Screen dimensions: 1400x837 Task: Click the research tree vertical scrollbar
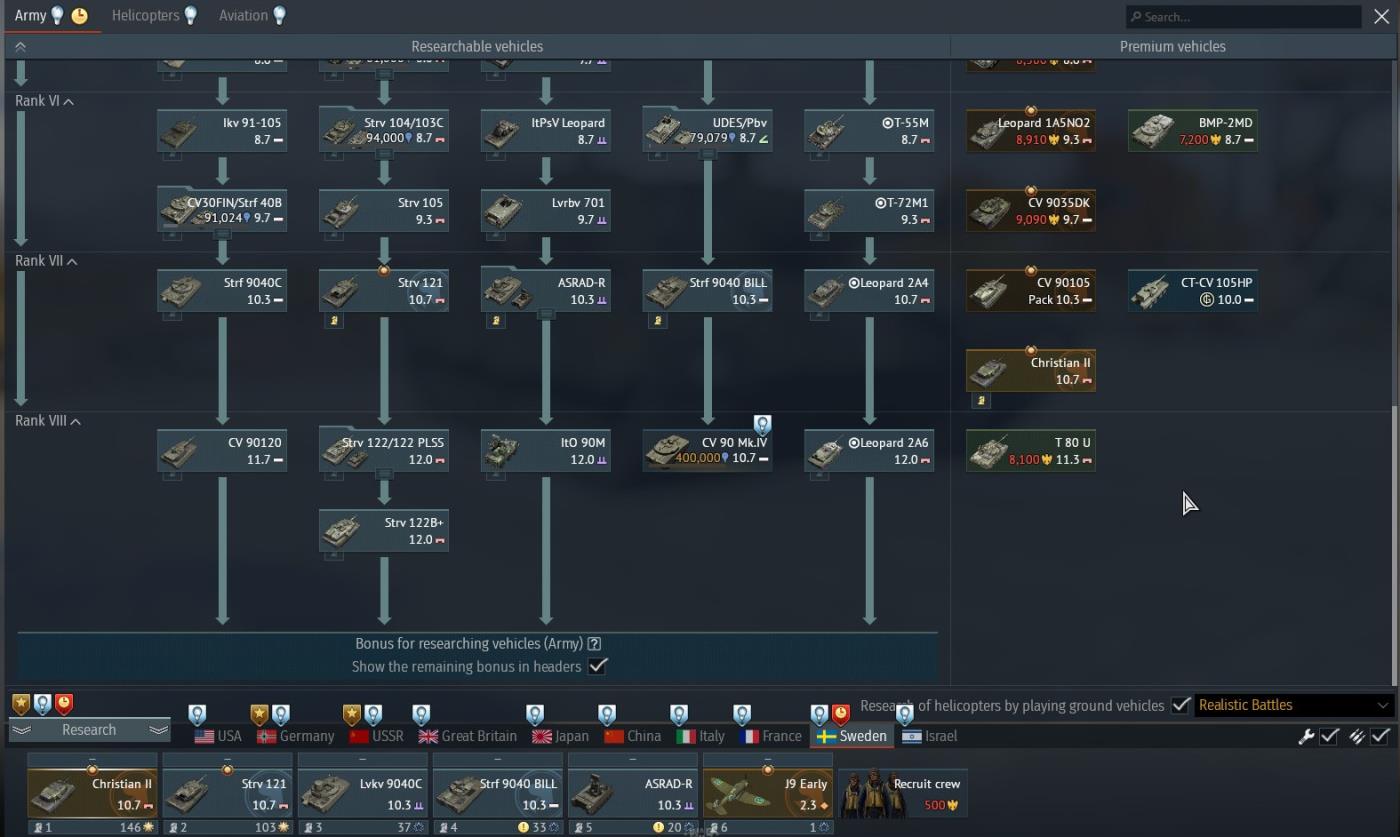point(1396,546)
